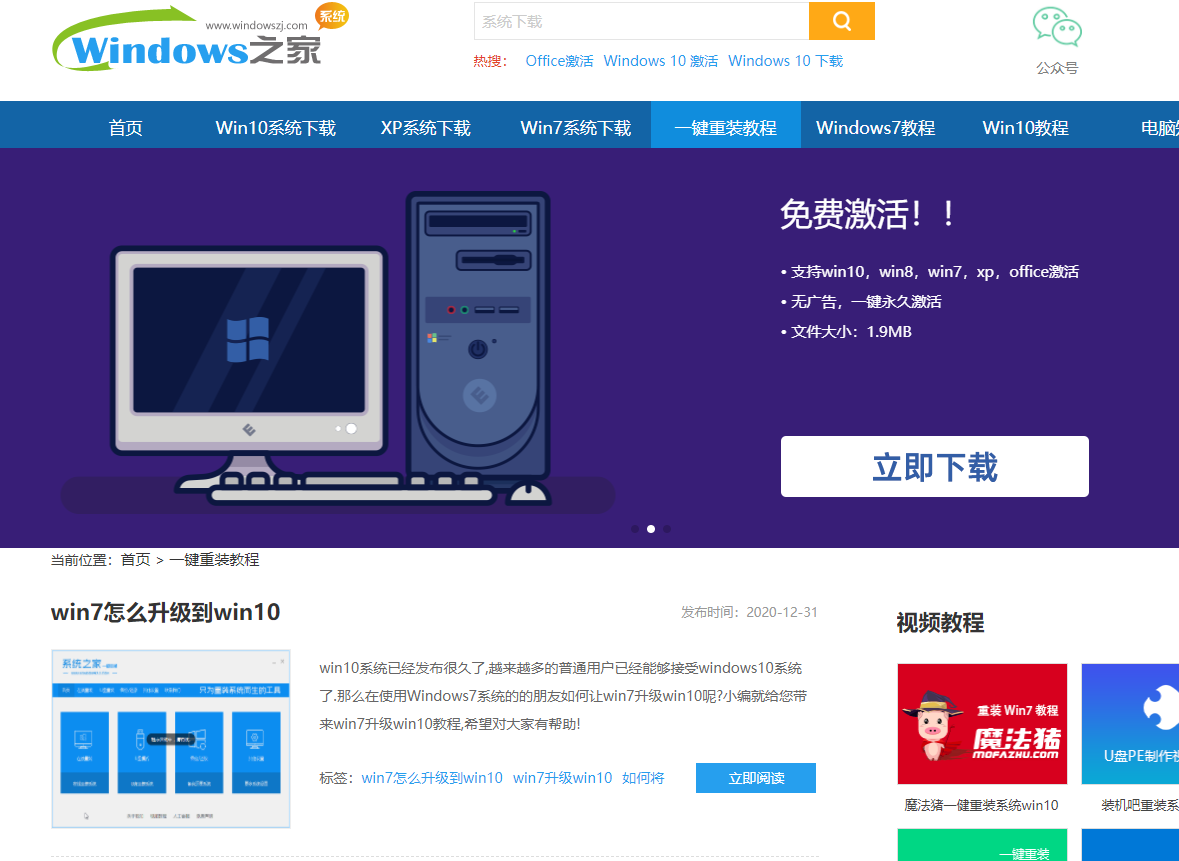This screenshot has width=1179, height=861.
Task: Click the 魔法猪 video tutorial thumbnail
Action: 981,723
